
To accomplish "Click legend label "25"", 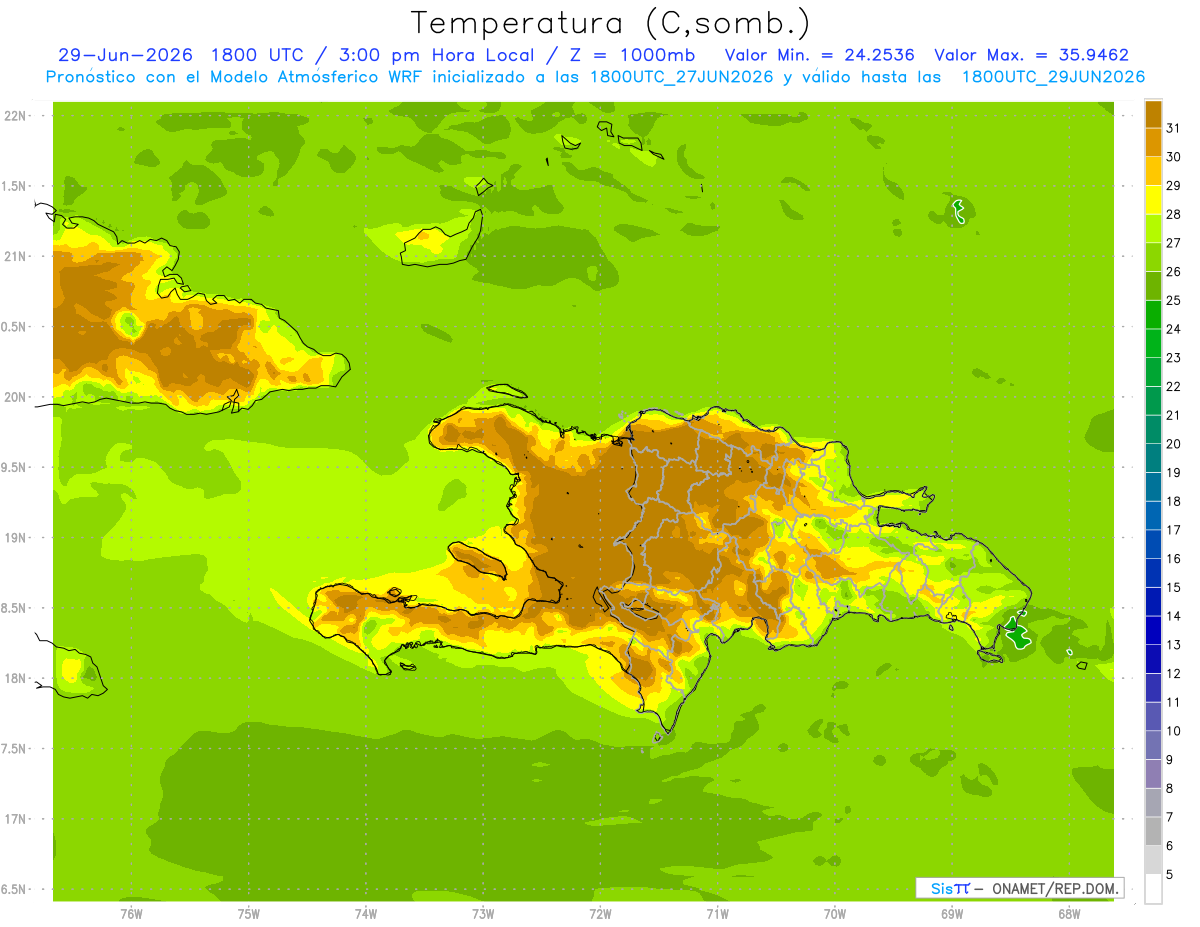I will coord(1173,300).
